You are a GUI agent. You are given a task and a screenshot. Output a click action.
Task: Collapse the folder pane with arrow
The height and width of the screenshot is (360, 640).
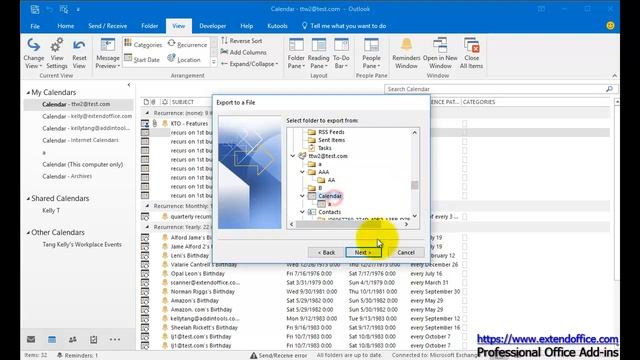(129, 85)
